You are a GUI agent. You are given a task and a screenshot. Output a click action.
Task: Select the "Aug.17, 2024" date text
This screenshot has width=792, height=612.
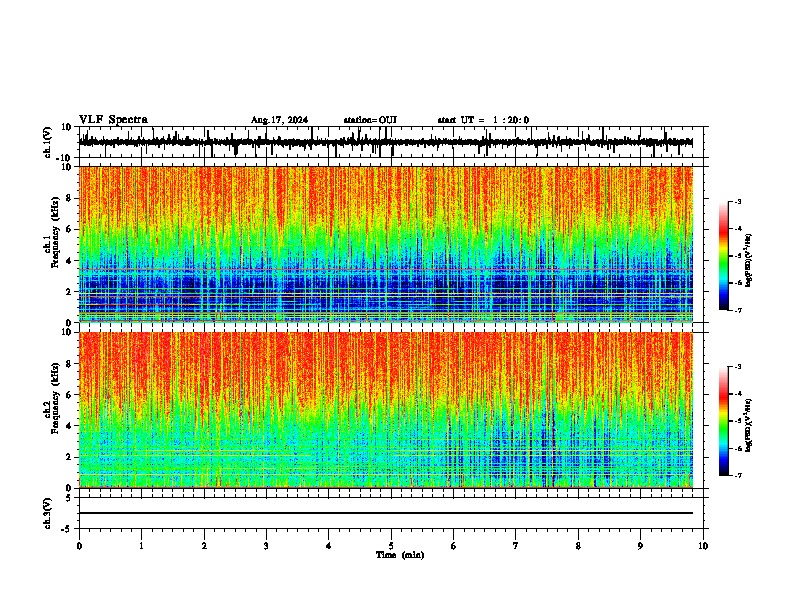(279, 120)
